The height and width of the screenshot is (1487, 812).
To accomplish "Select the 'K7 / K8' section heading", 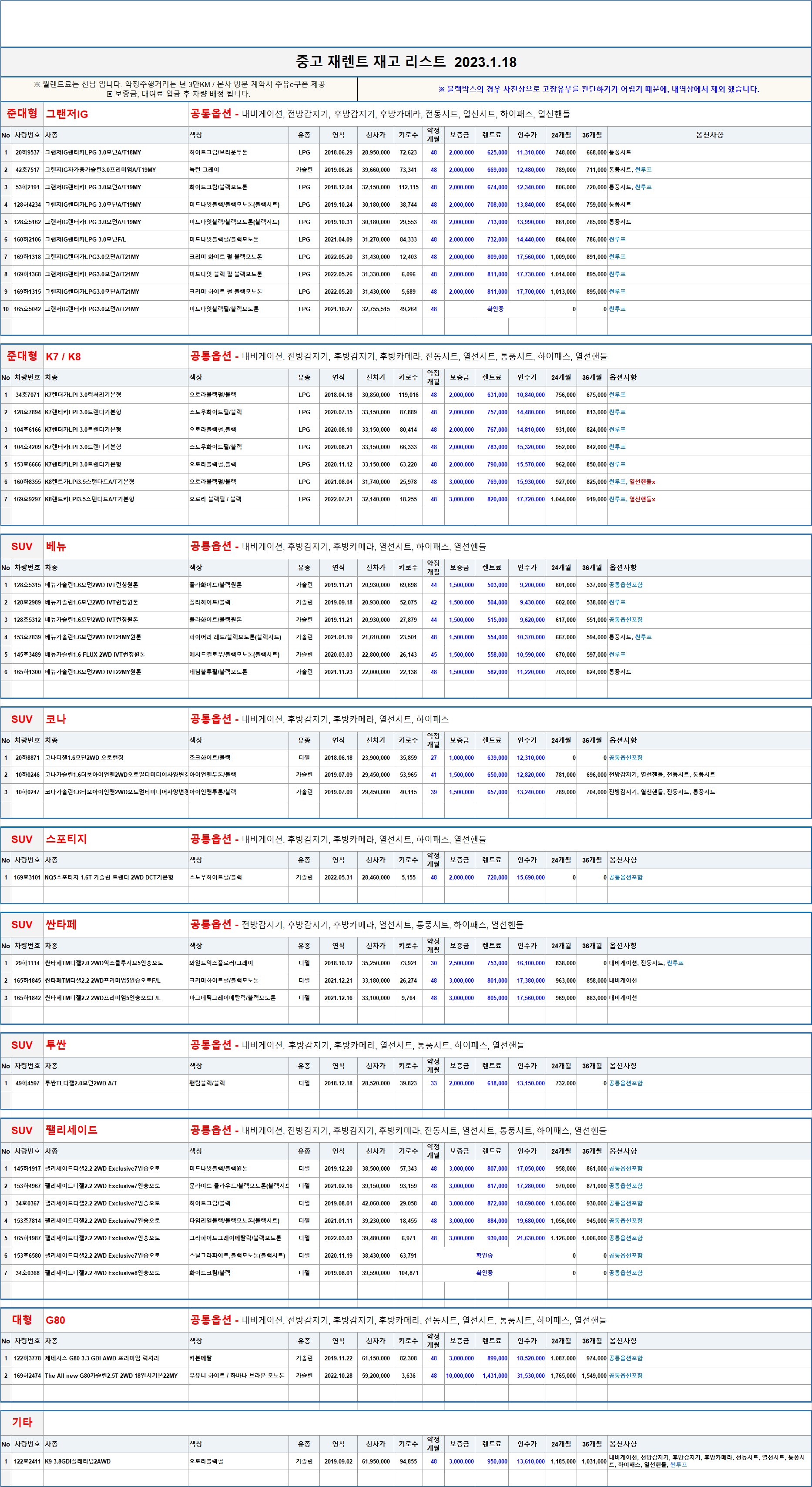I will [64, 356].
